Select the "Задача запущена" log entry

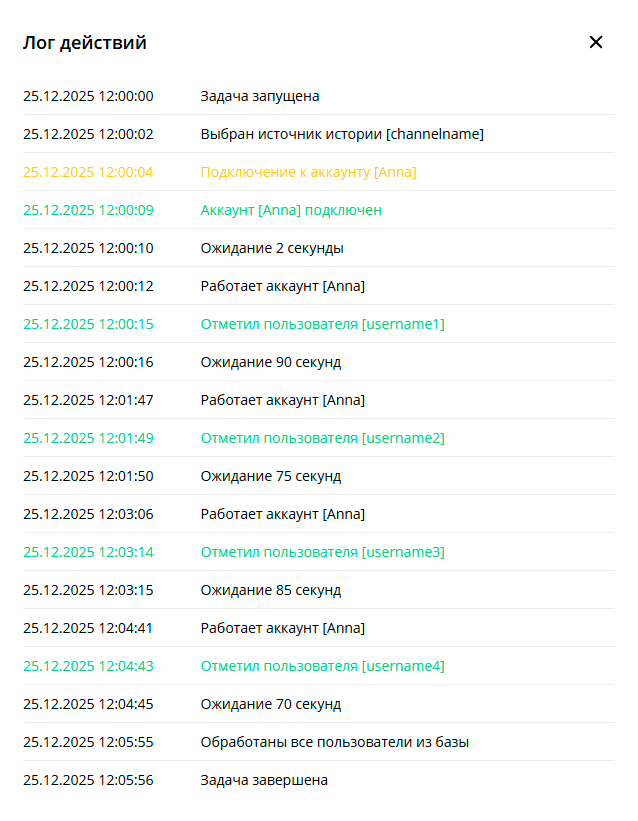click(x=260, y=96)
